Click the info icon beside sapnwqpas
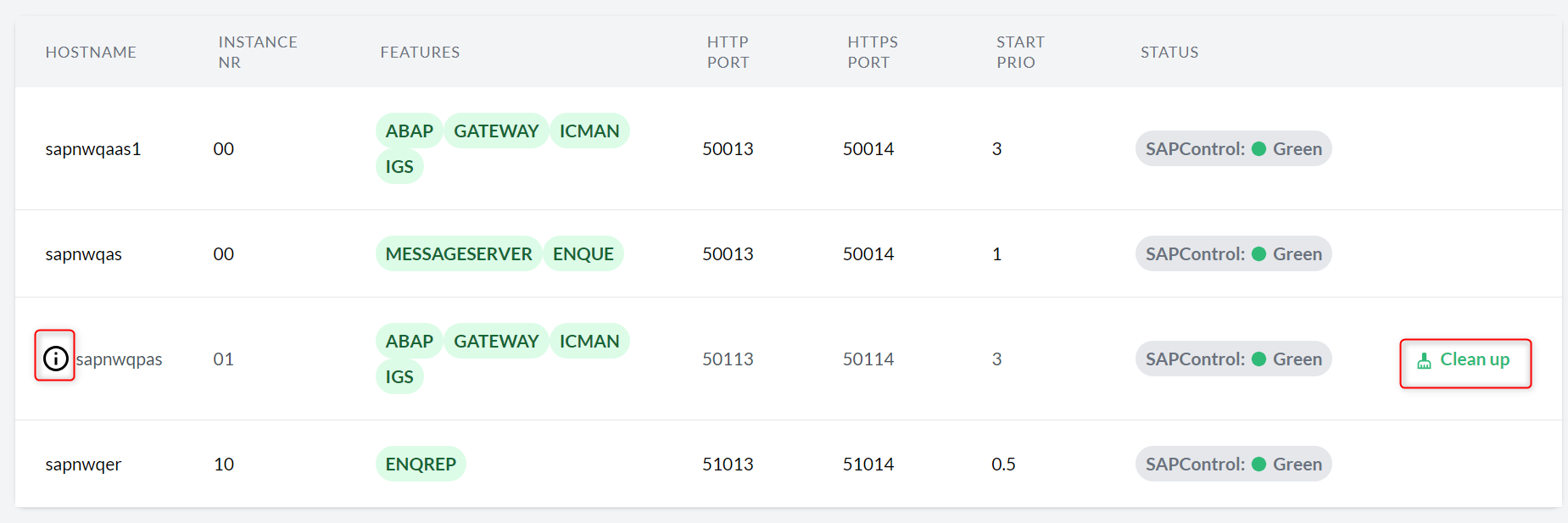The image size is (1568, 523). click(55, 359)
